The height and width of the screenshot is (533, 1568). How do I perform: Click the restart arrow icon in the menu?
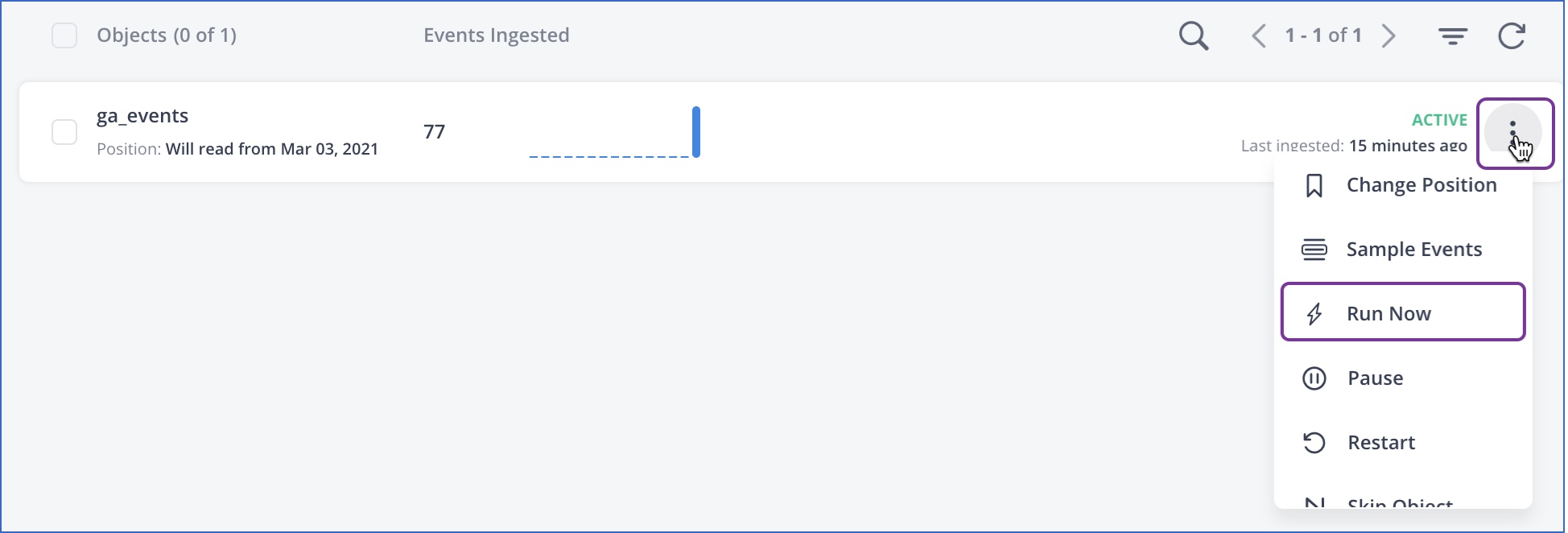click(1314, 442)
